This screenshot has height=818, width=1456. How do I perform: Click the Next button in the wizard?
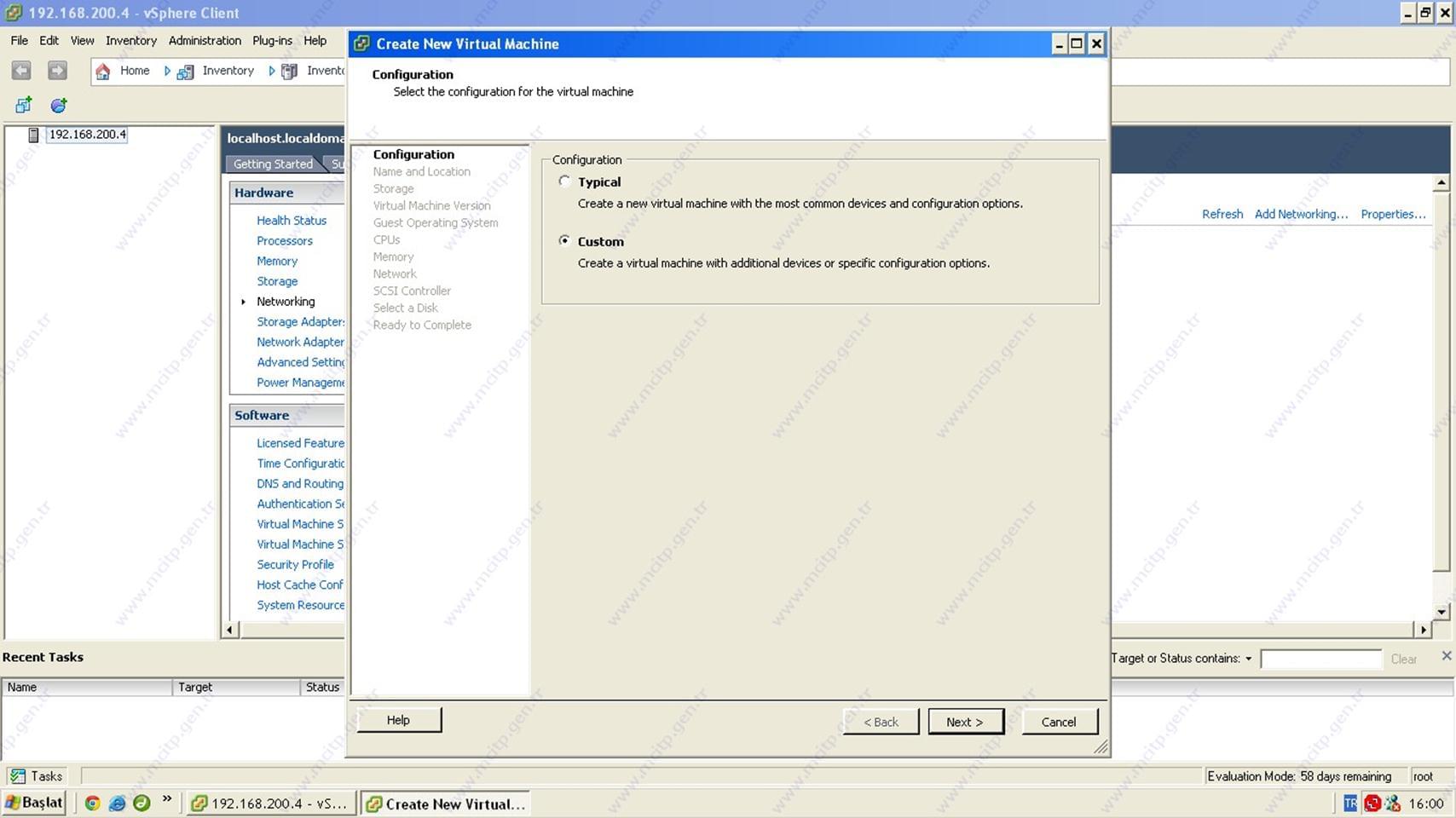point(966,722)
